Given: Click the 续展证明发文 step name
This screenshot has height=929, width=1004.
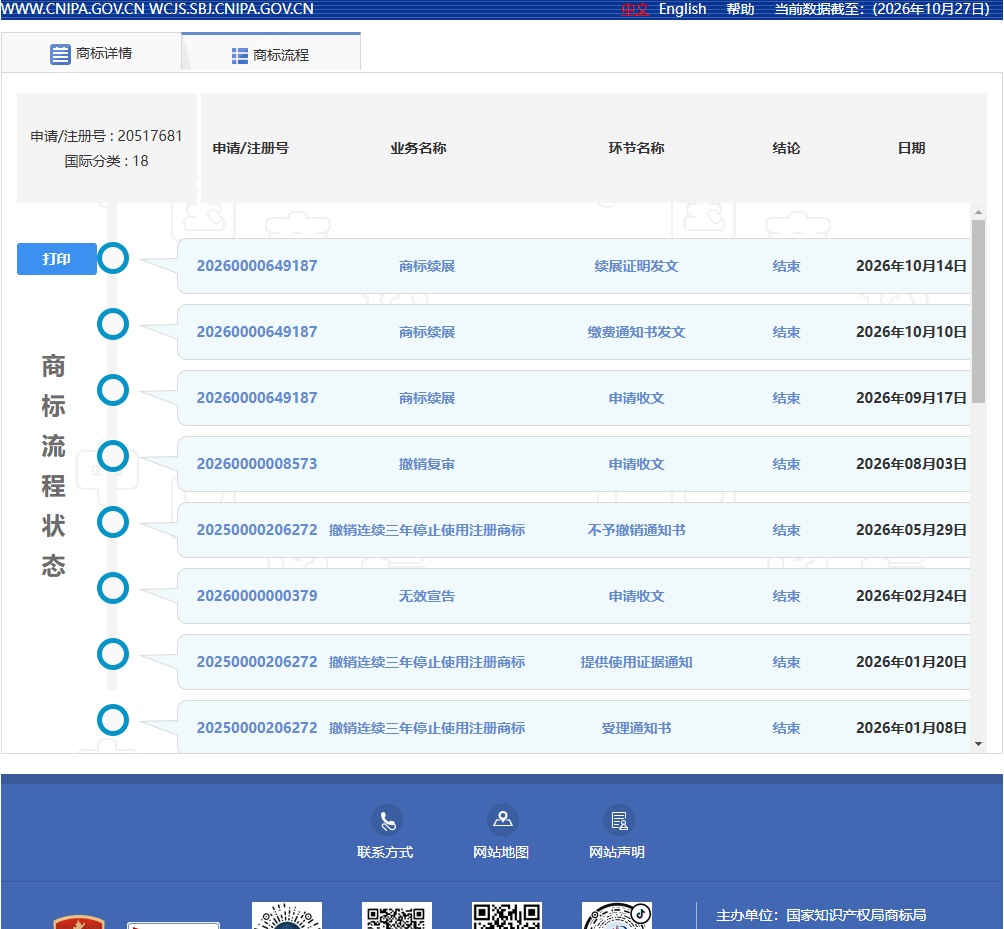Looking at the screenshot, I should 636,266.
